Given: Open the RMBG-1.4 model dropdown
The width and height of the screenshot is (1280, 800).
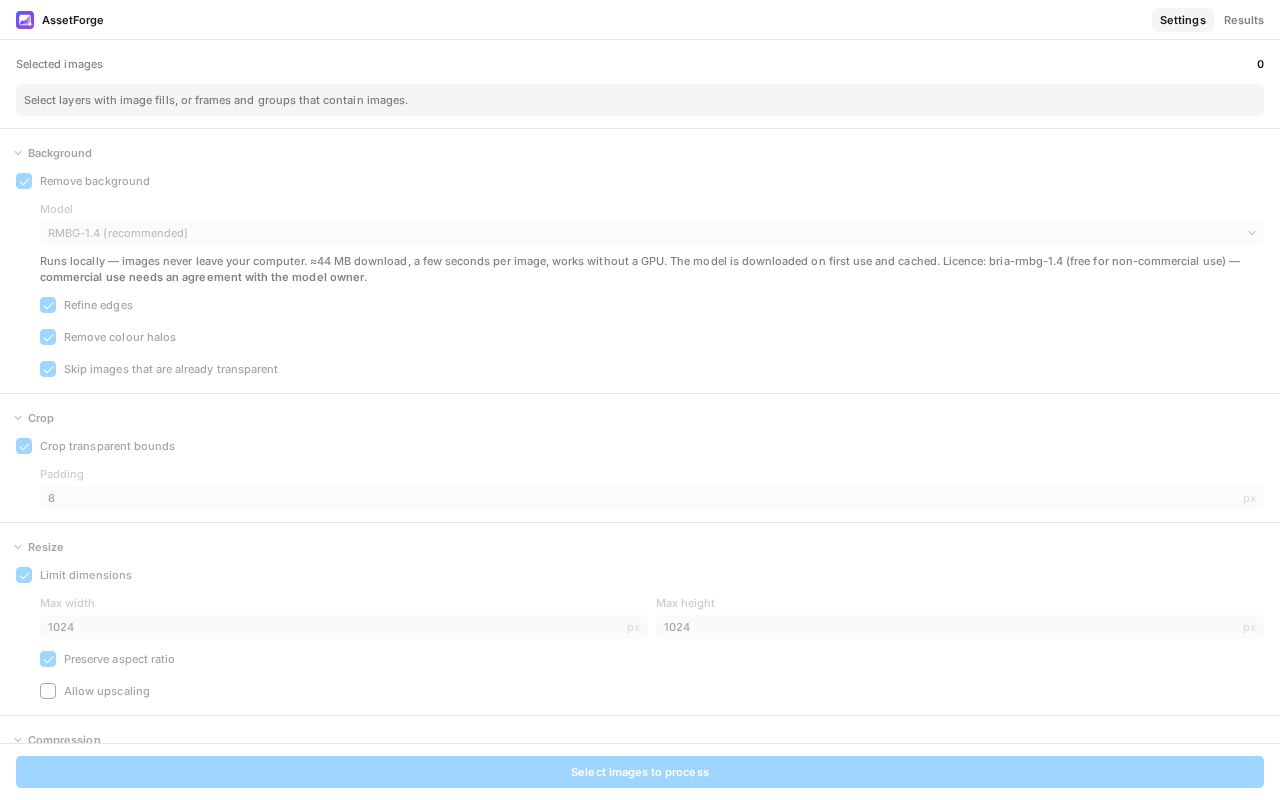Looking at the screenshot, I should [652, 233].
